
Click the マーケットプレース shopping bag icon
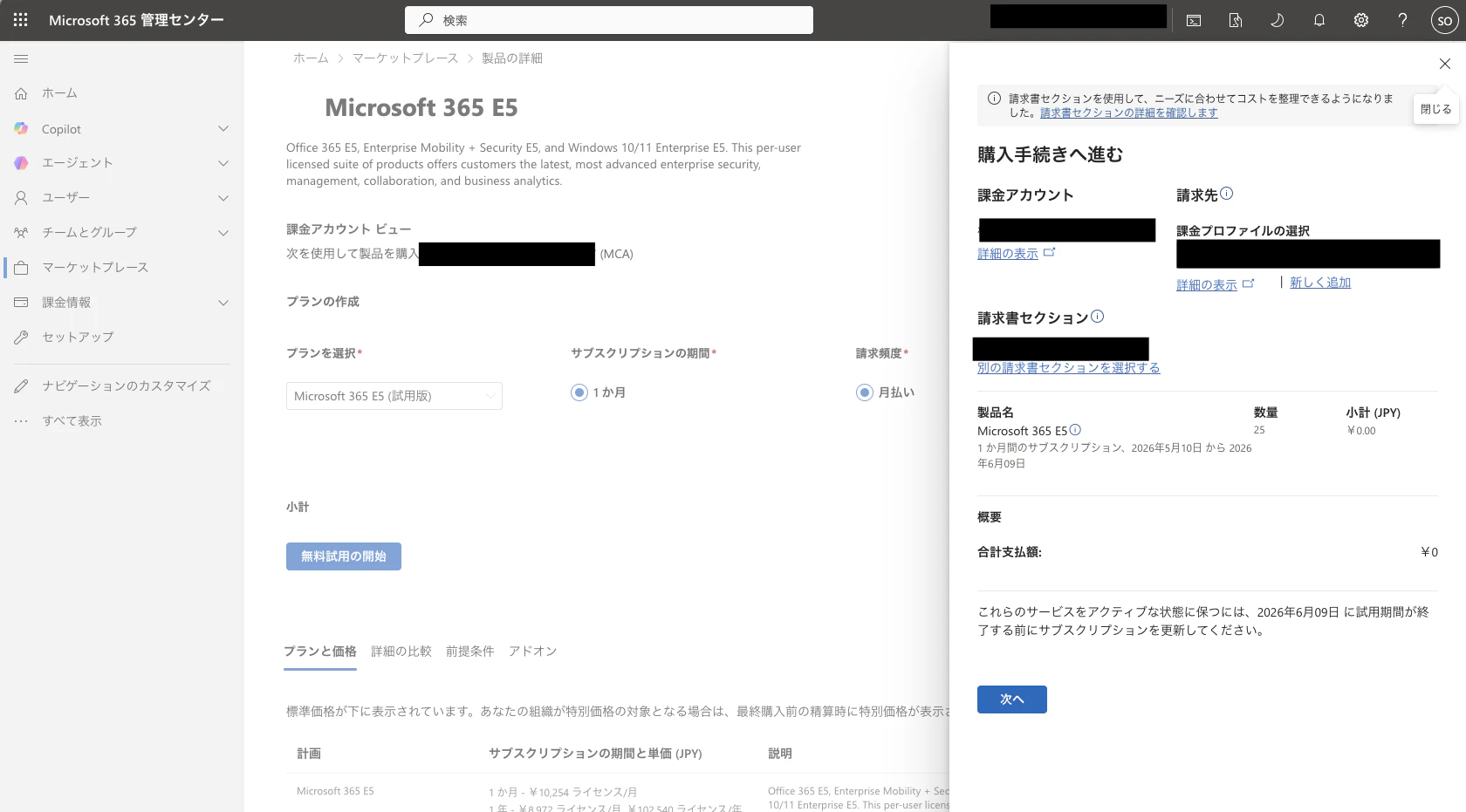(x=21, y=268)
